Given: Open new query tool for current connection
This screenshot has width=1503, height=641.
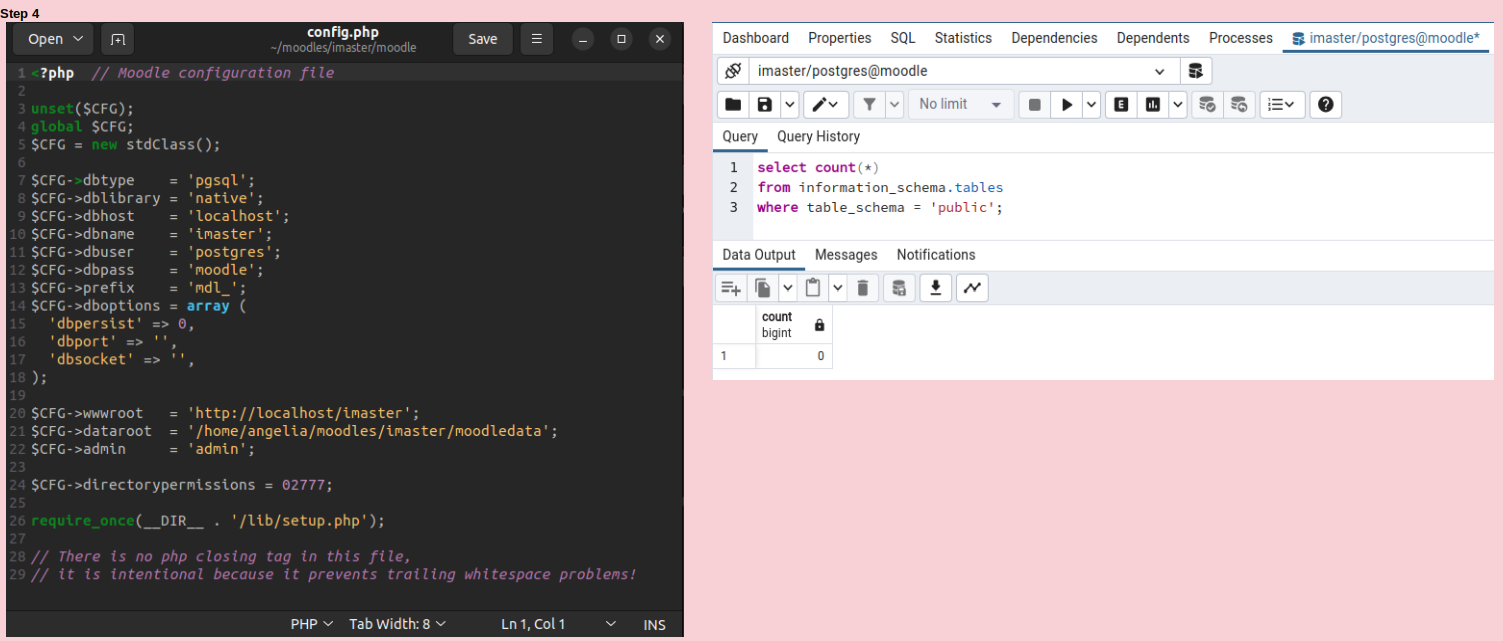Looking at the screenshot, I should coord(1195,71).
